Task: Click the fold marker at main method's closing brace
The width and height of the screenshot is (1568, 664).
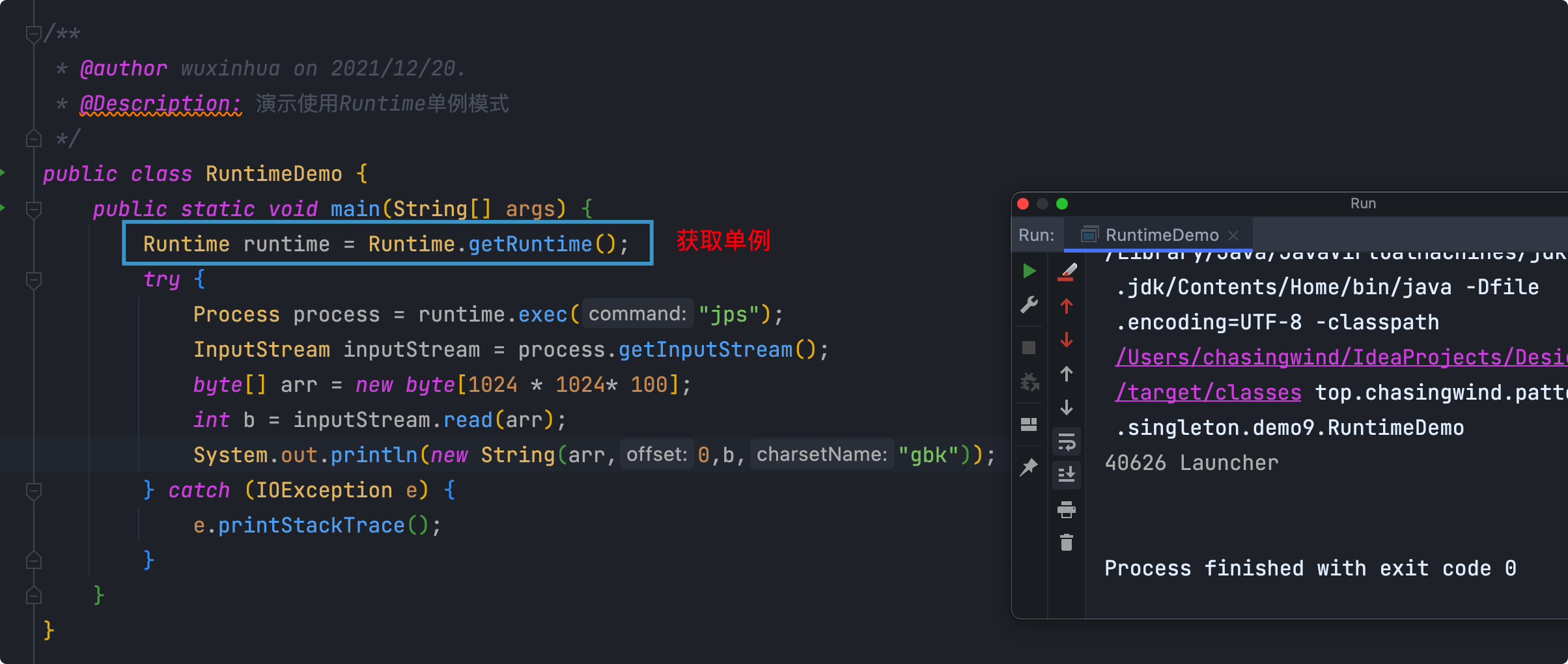Action: (x=34, y=596)
